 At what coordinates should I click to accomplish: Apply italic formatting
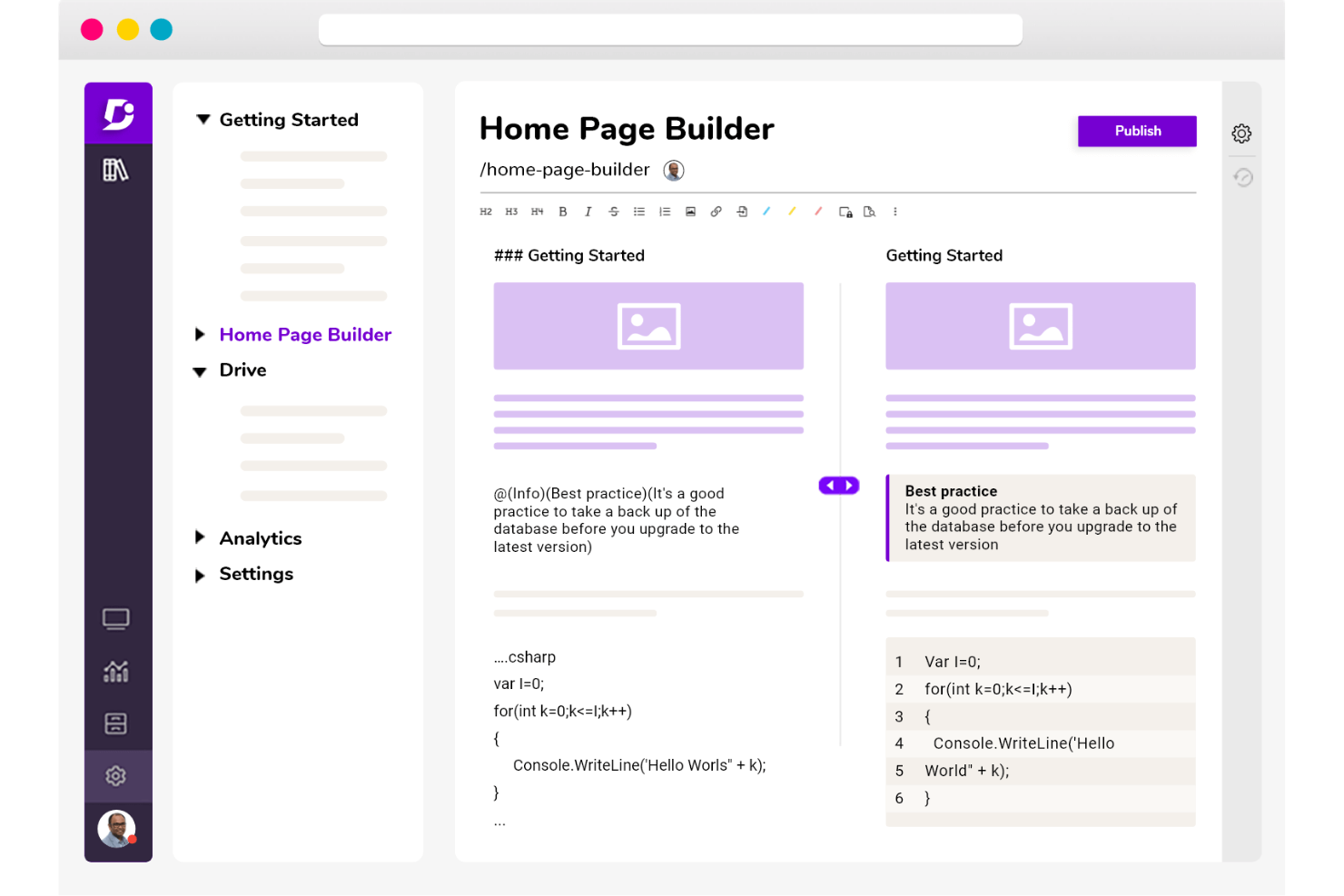[x=588, y=212]
